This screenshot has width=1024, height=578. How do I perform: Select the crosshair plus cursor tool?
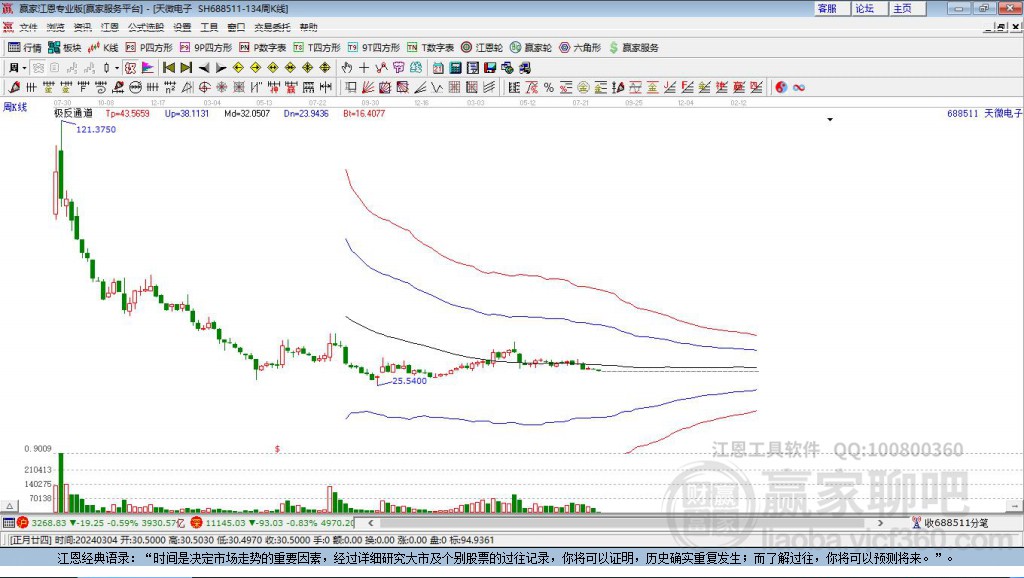pos(364,67)
